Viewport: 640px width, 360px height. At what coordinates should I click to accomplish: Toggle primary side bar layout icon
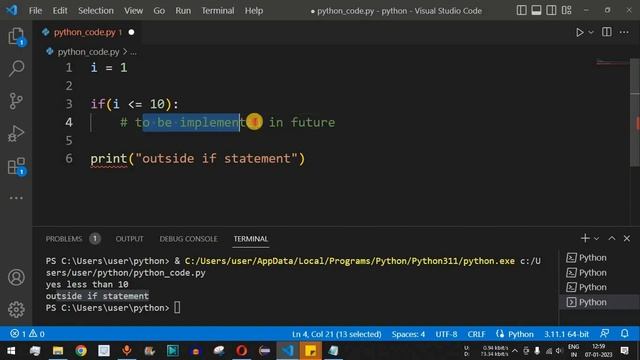tap(521, 10)
